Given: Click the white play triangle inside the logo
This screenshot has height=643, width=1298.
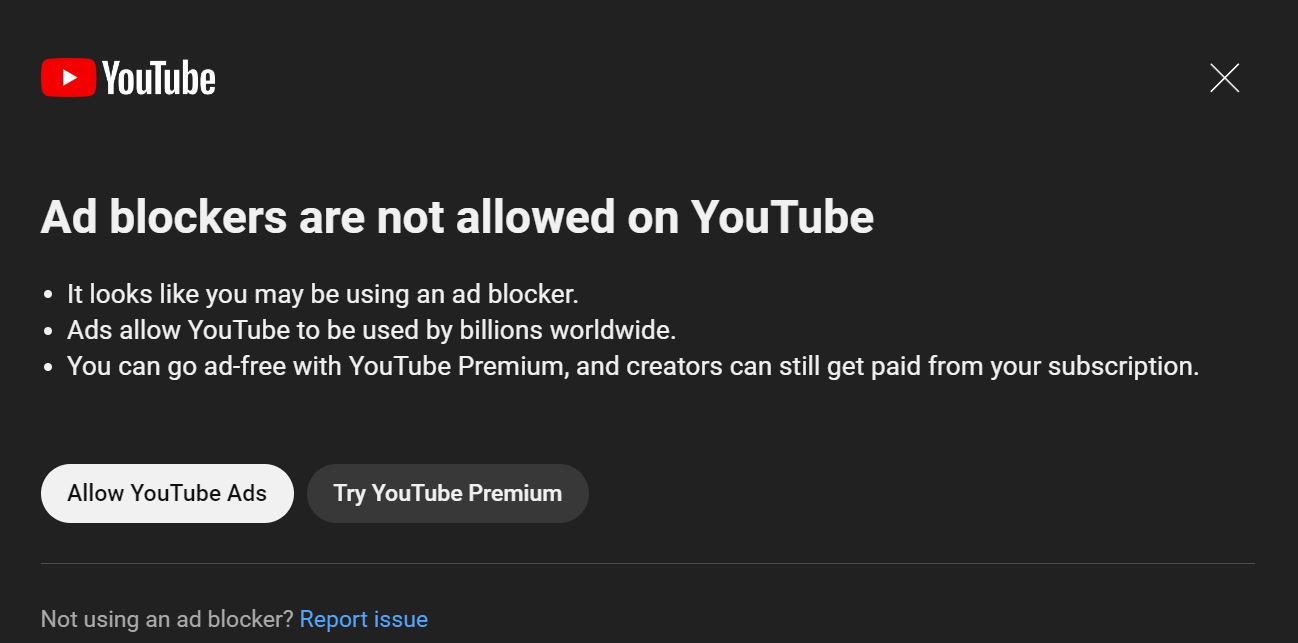Looking at the screenshot, I should click(x=70, y=78).
